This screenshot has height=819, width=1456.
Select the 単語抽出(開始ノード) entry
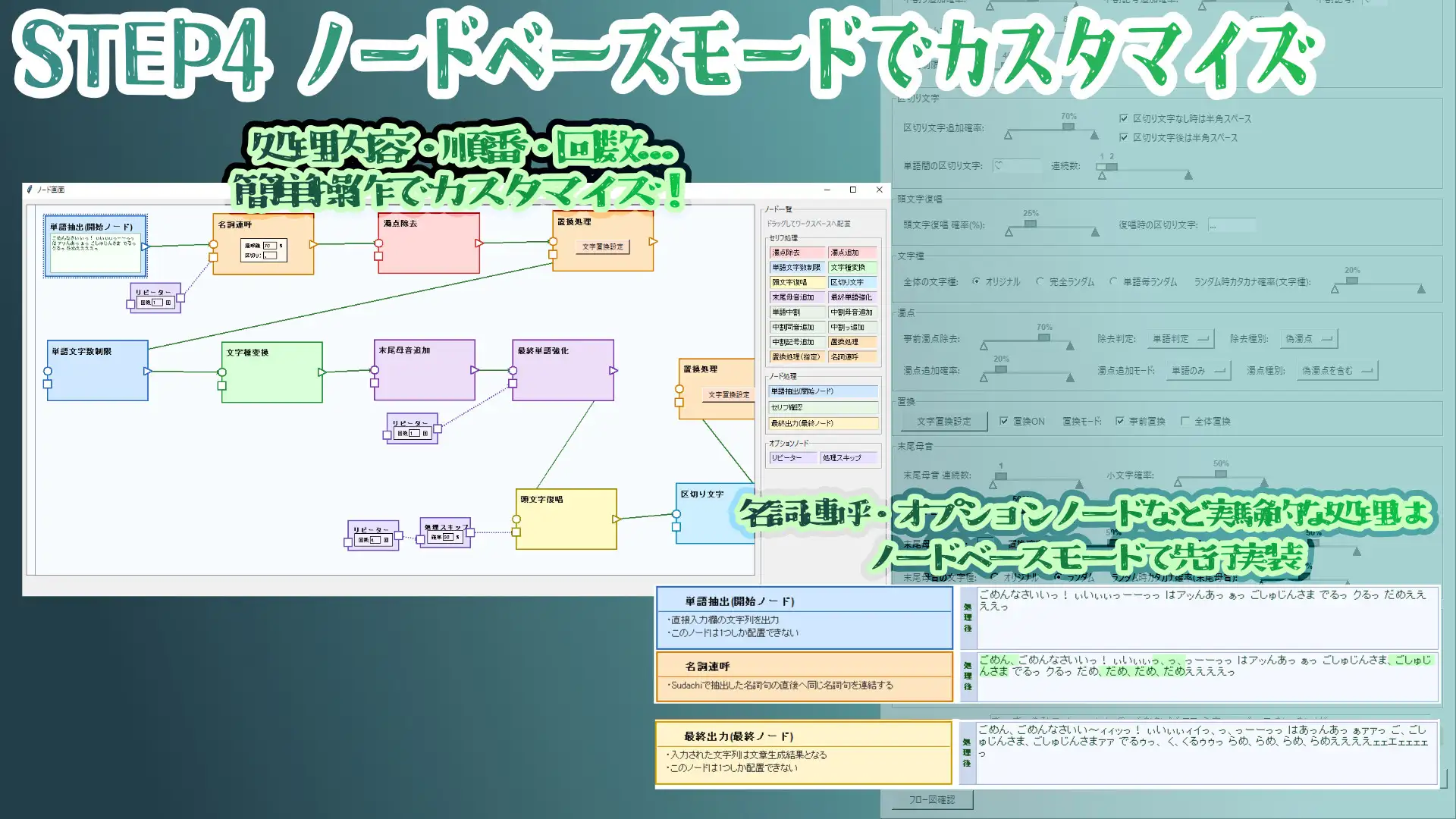[x=823, y=391]
